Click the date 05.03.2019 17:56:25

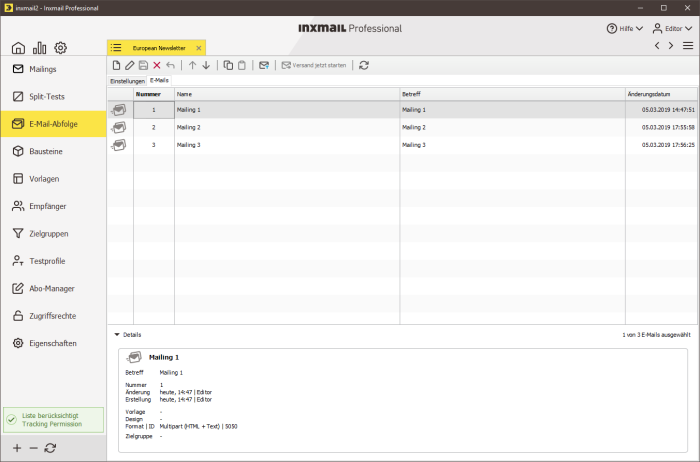668,145
